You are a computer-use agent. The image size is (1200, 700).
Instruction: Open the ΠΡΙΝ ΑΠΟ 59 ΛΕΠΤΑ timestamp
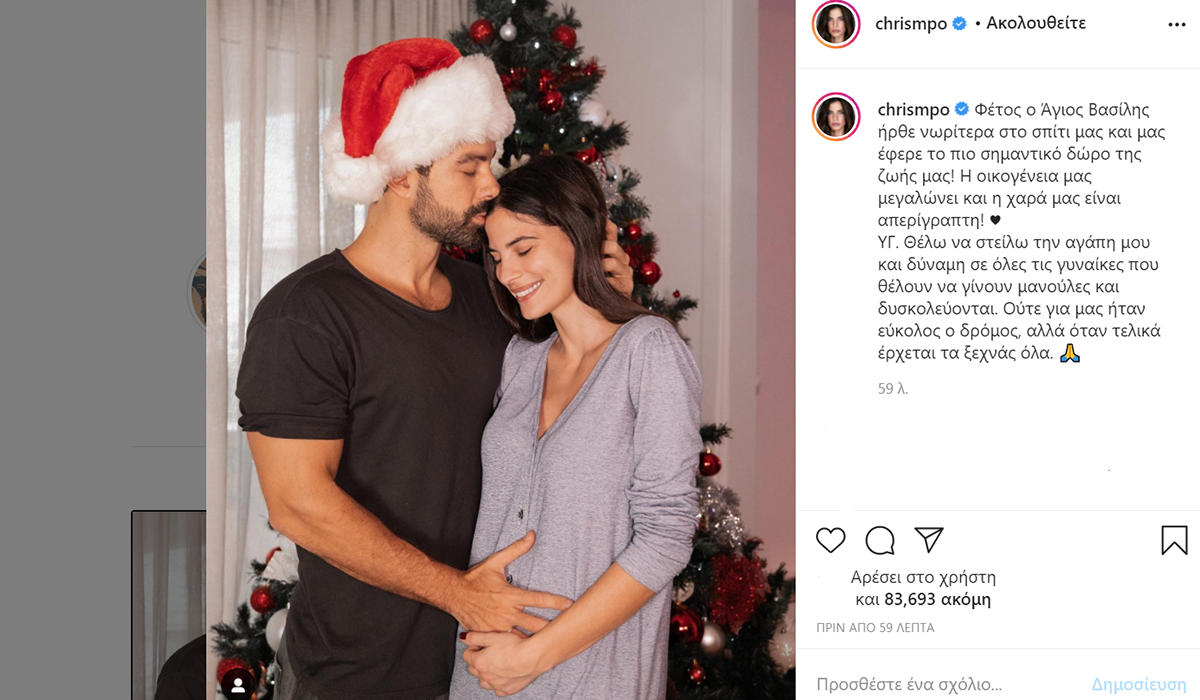tap(875, 628)
